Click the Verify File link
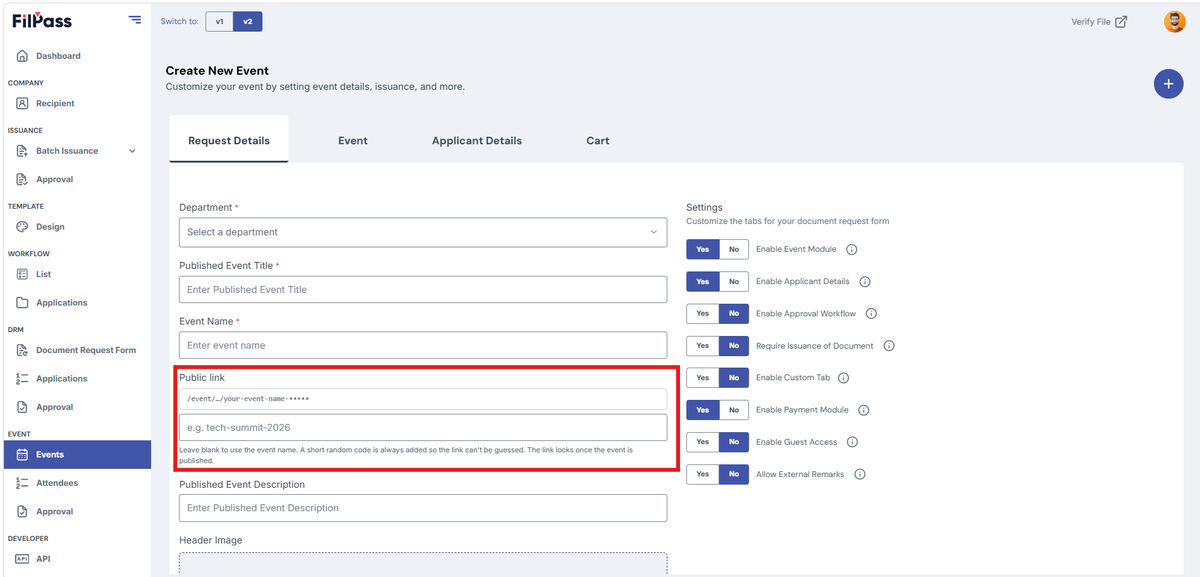The height and width of the screenshot is (577, 1200). [x=1099, y=21]
